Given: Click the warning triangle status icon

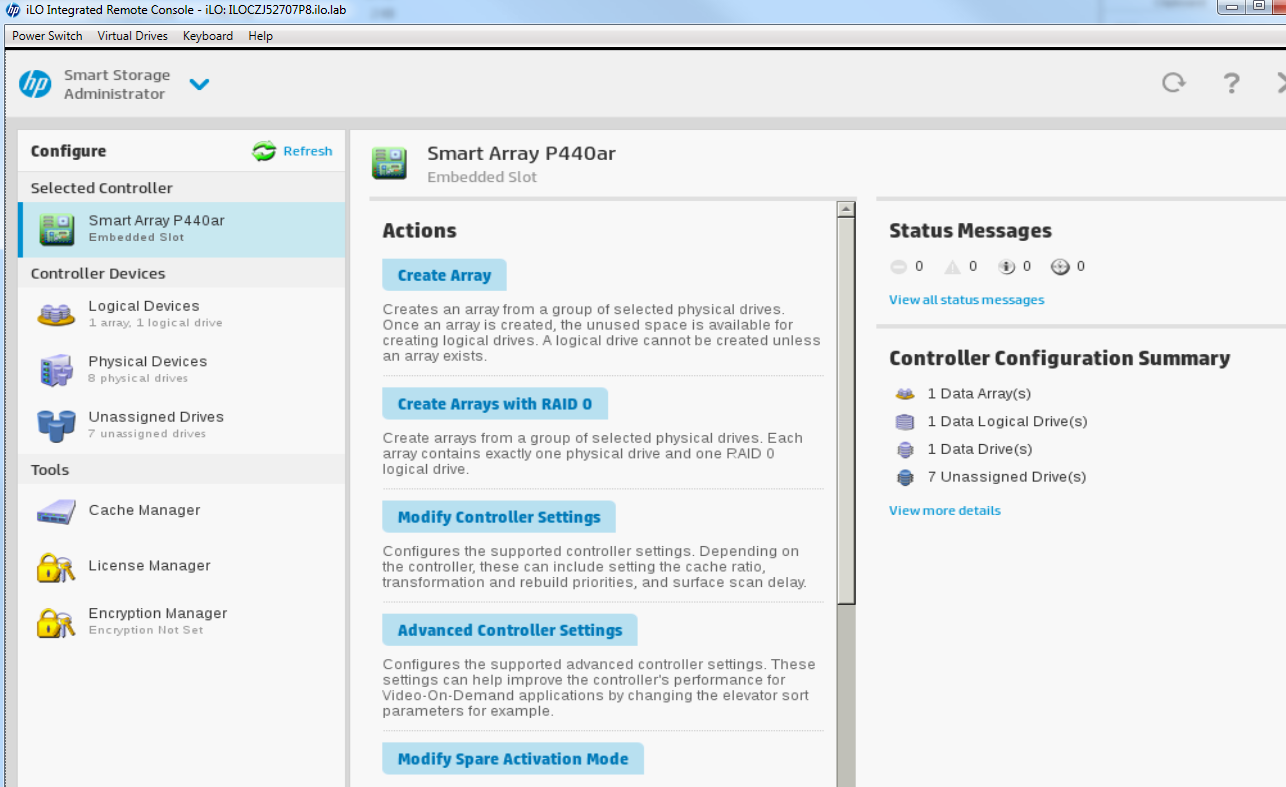Looking at the screenshot, I should point(953,267).
